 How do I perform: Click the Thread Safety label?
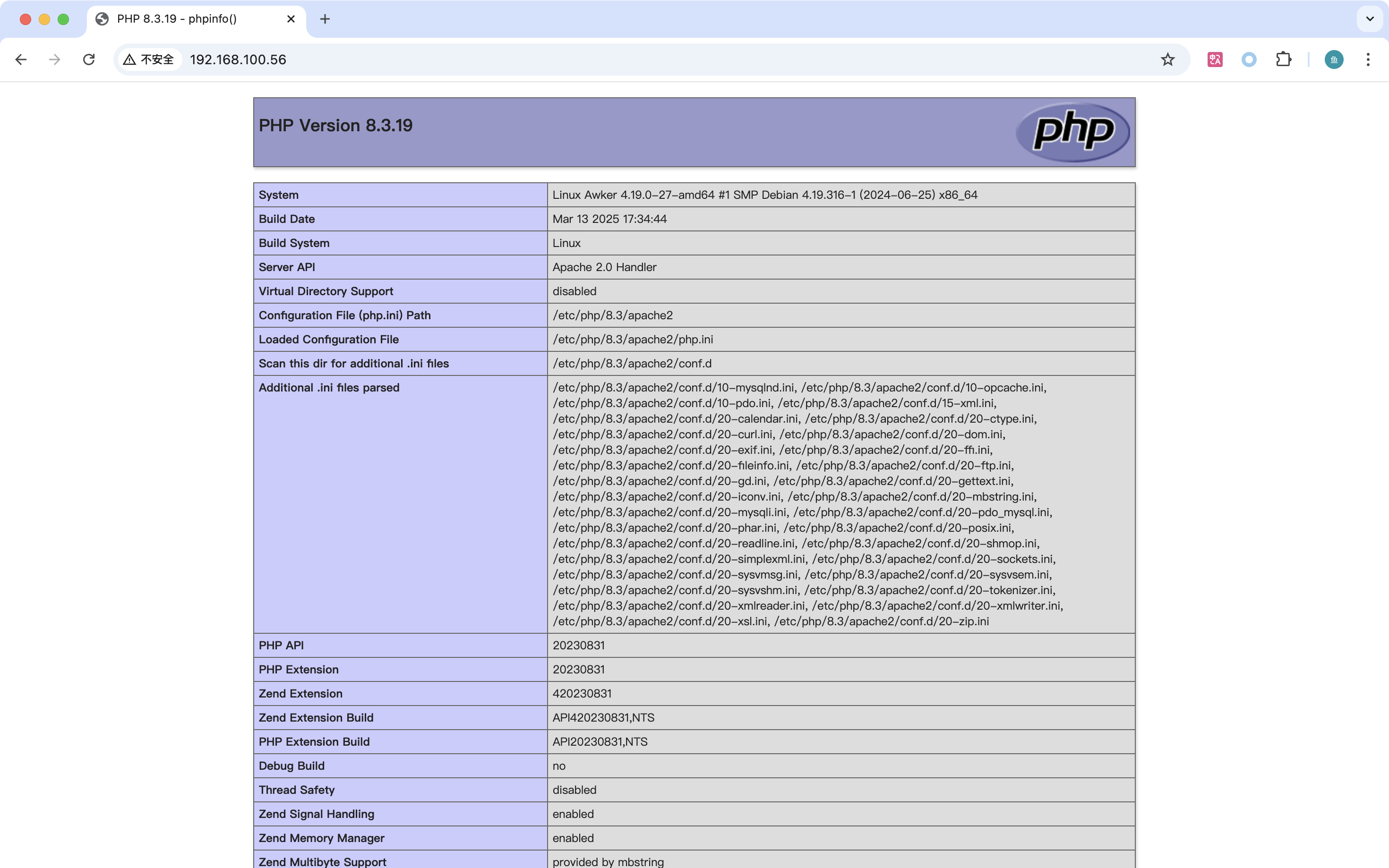296,791
